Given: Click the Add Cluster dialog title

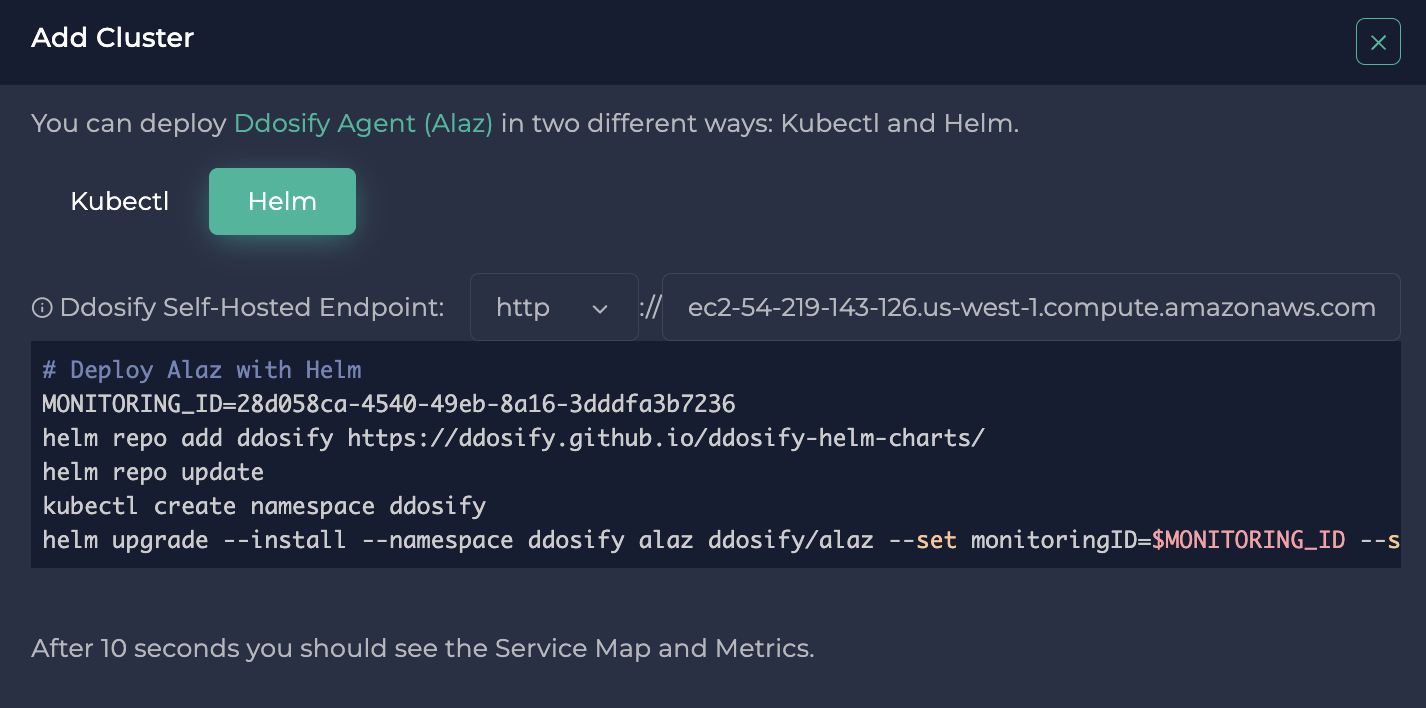Looking at the screenshot, I should [x=112, y=38].
